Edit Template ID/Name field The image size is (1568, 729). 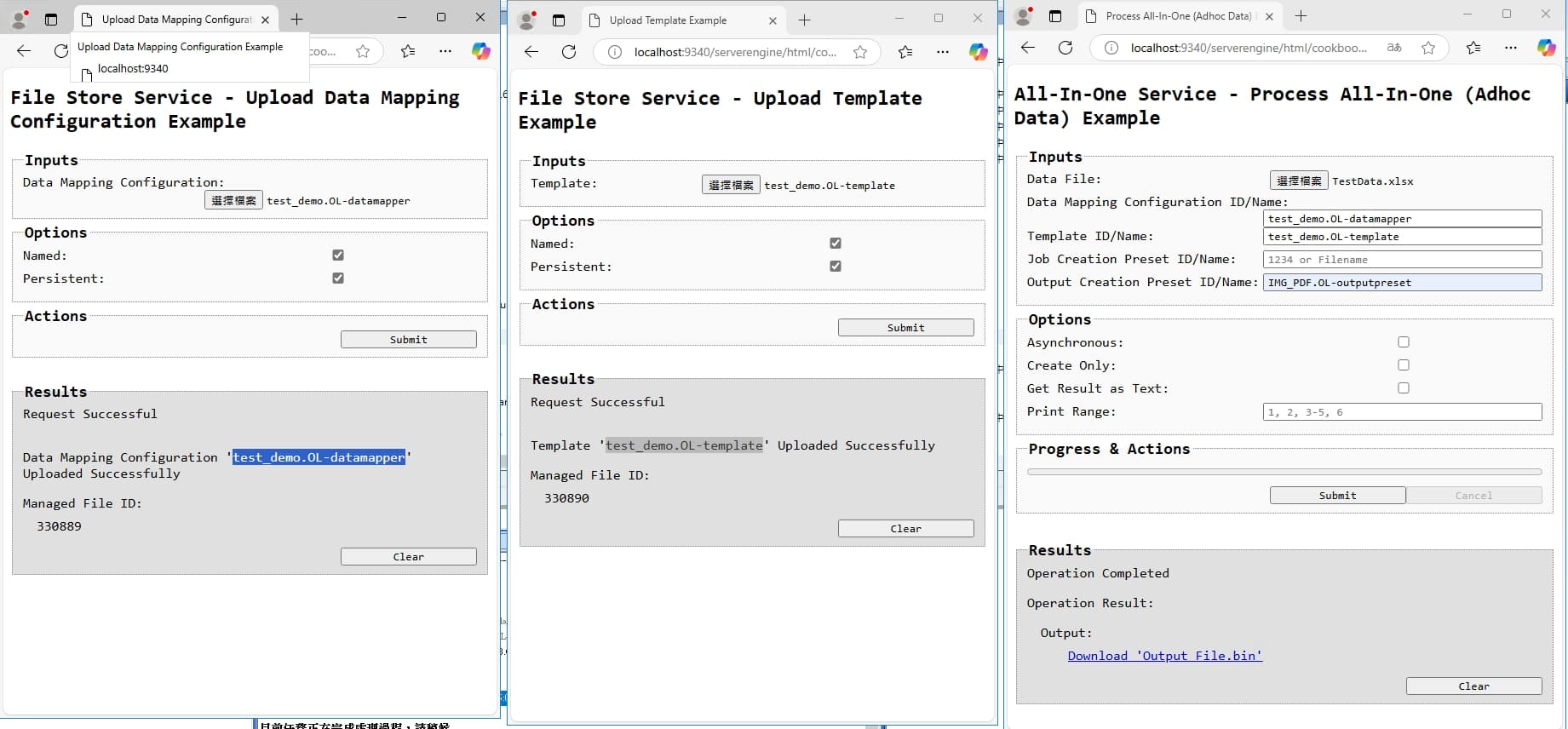coord(1402,237)
